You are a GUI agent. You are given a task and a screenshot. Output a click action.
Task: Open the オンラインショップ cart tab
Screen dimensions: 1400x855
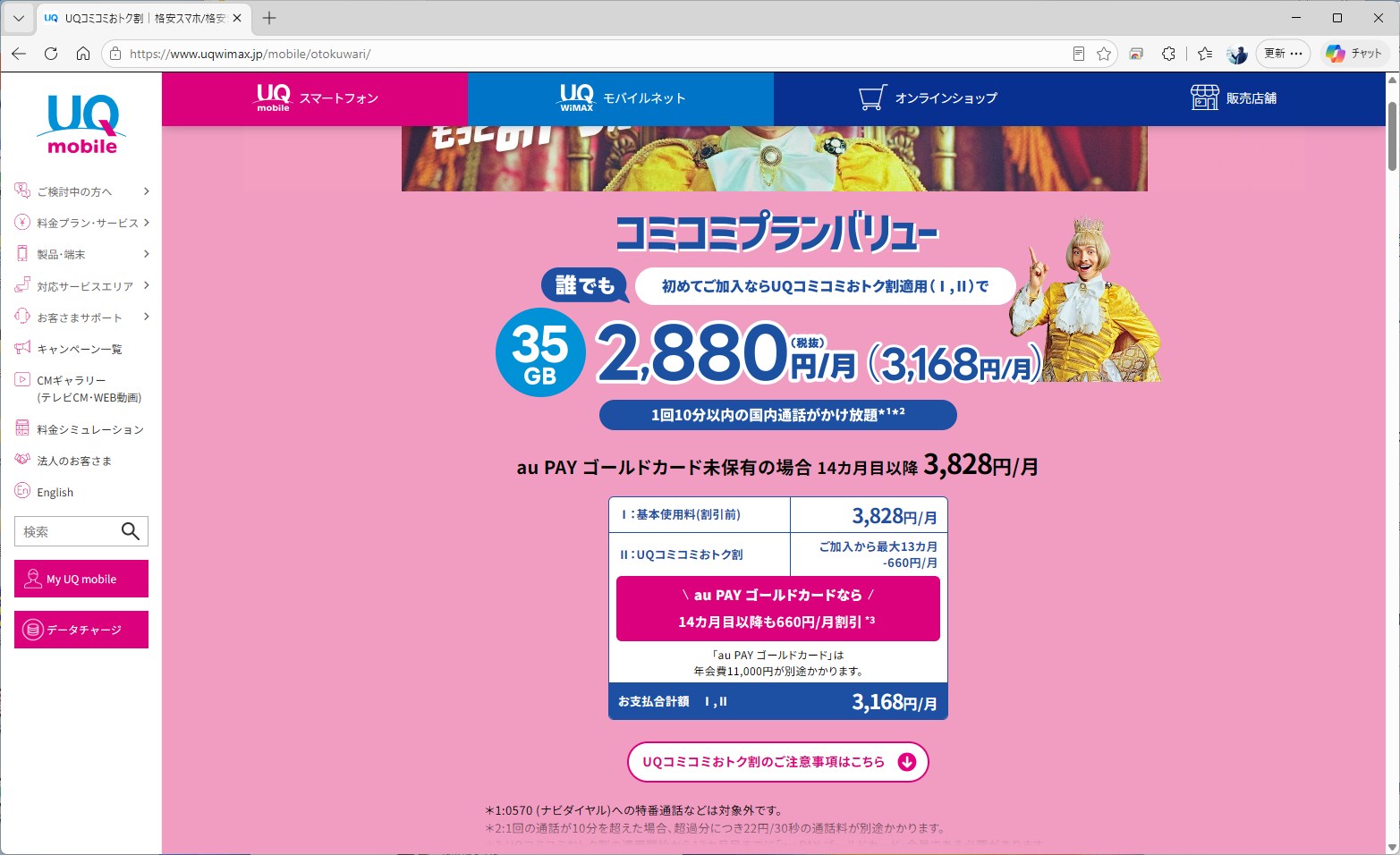click(x=927, y=98)
